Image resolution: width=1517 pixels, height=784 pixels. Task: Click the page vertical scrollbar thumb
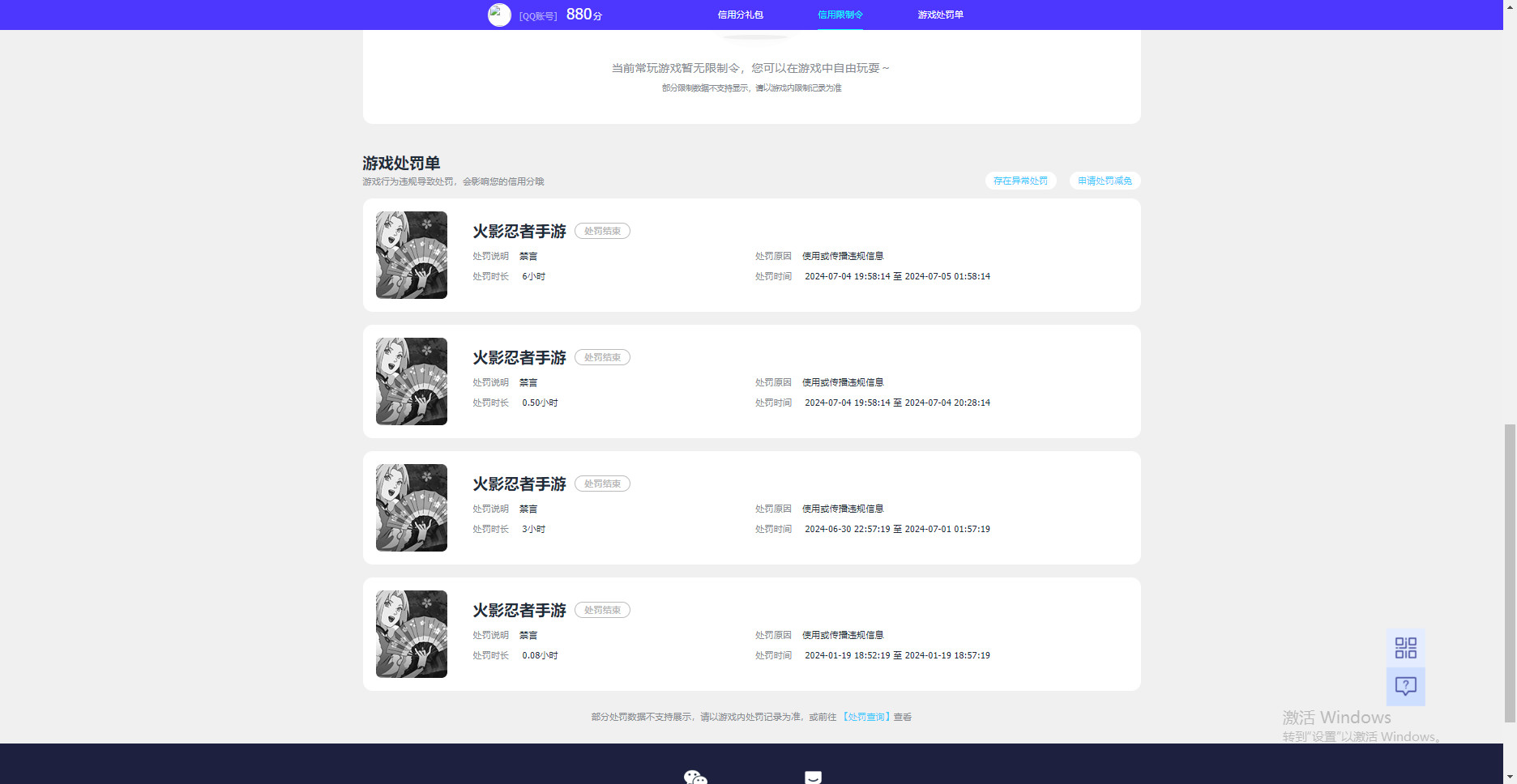click(1509, 572)
